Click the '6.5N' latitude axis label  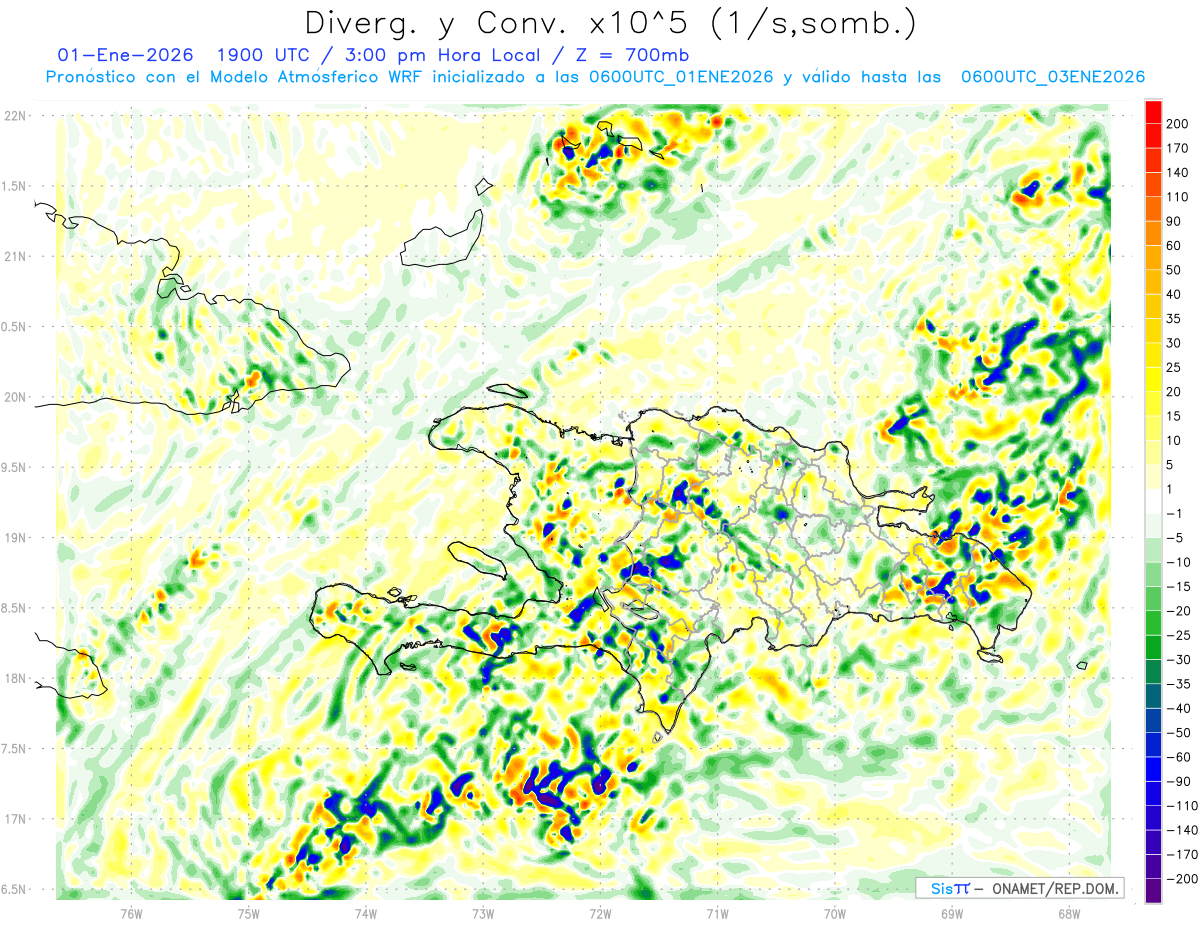coord(15,889)
